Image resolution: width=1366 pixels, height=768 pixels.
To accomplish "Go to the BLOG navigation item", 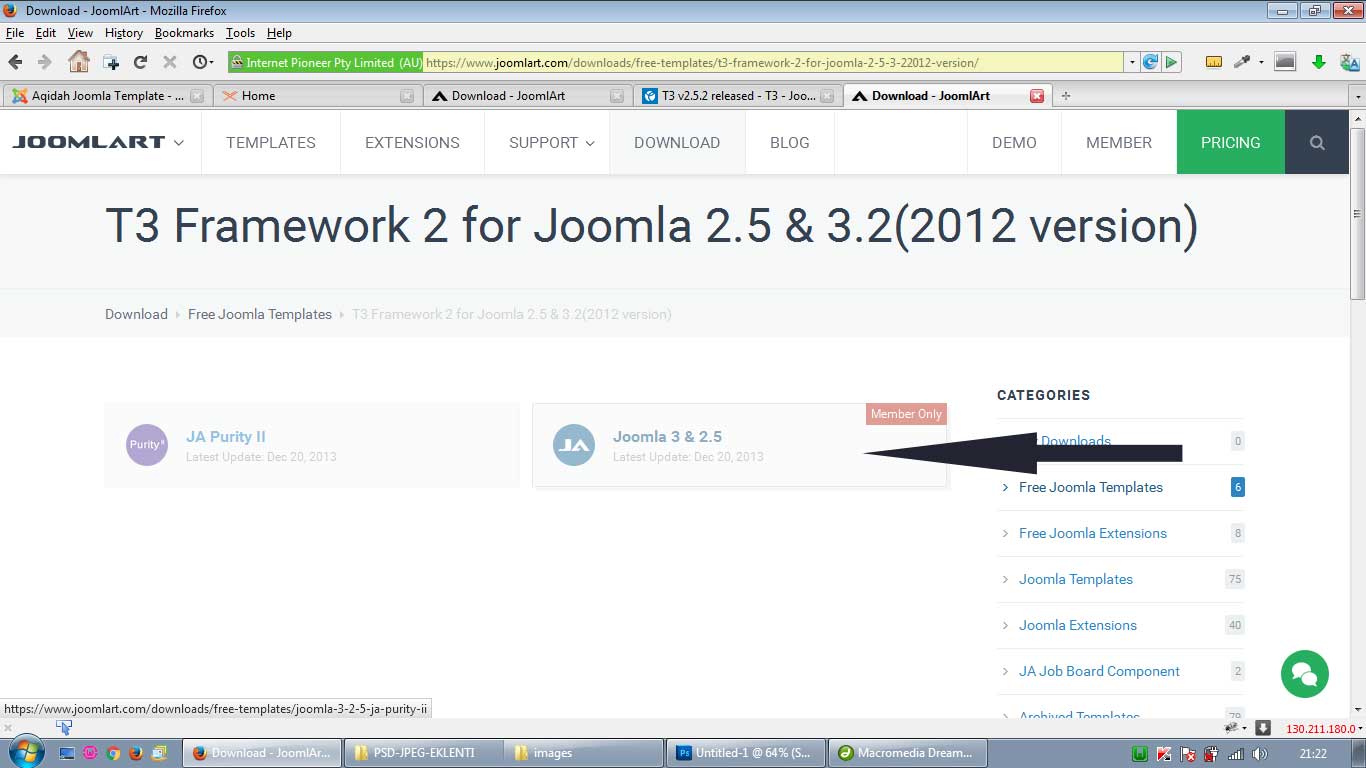I will (790, 142).
